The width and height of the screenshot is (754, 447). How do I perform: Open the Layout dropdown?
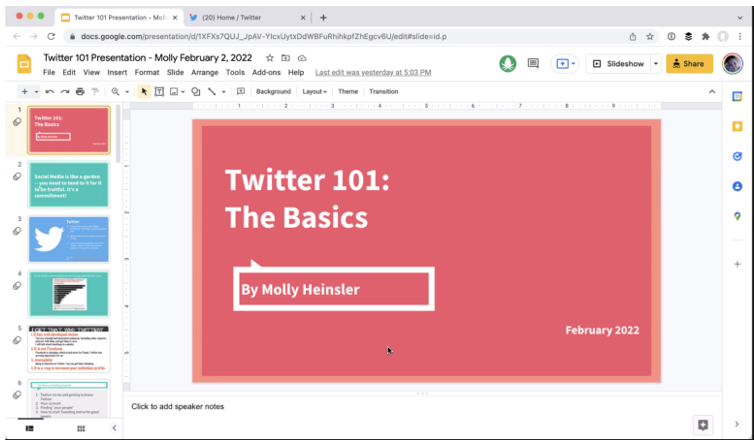coord(314,91)
